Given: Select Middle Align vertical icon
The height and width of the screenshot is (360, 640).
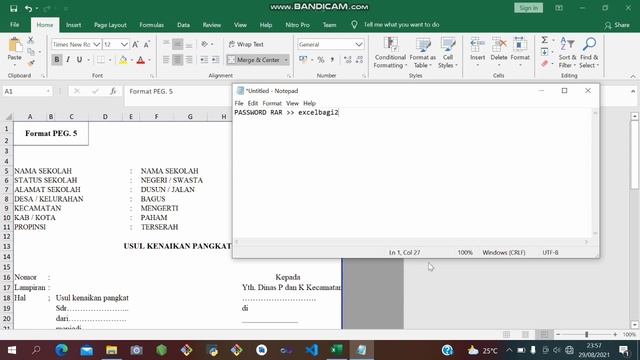Looking at the screenshot, I should click(178, 44).
